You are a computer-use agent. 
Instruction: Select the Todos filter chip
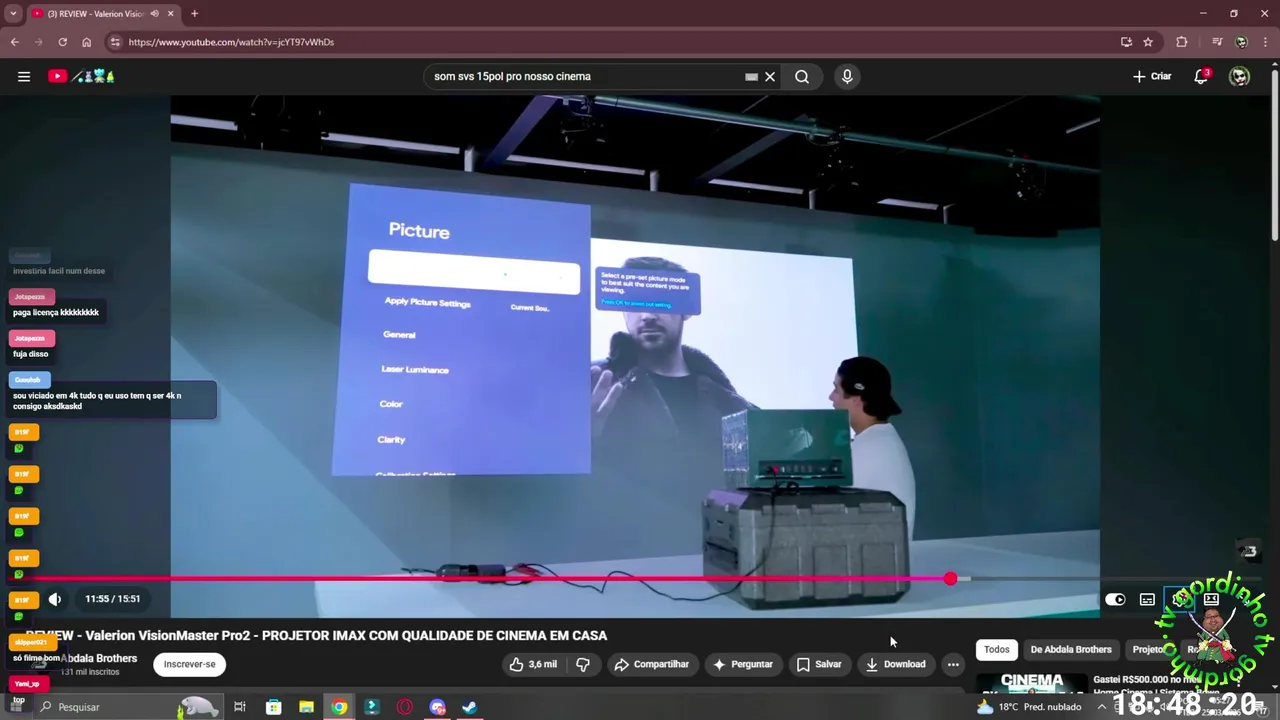[997, 649]
